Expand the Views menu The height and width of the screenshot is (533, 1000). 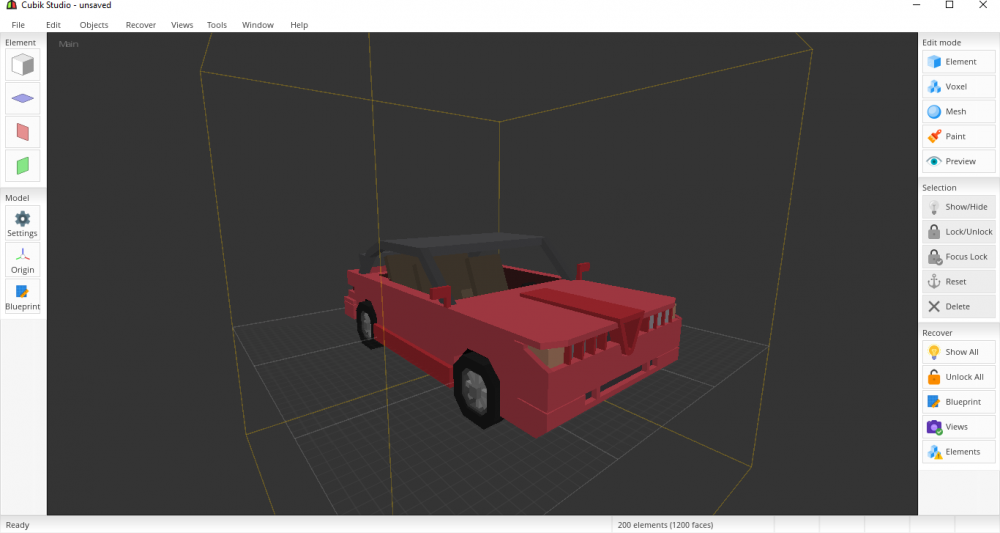point(182,25)
